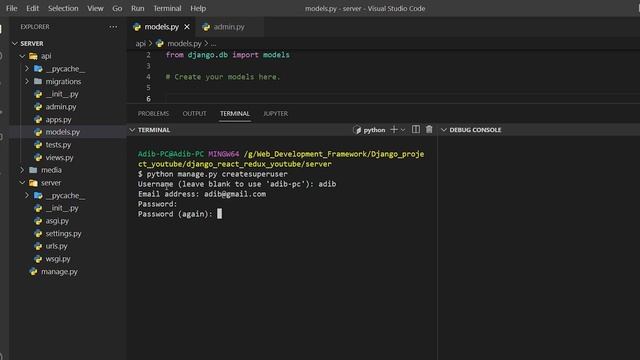Switch to the admin.py editor tab
640x360 pixels.
(x=229, y=27)
